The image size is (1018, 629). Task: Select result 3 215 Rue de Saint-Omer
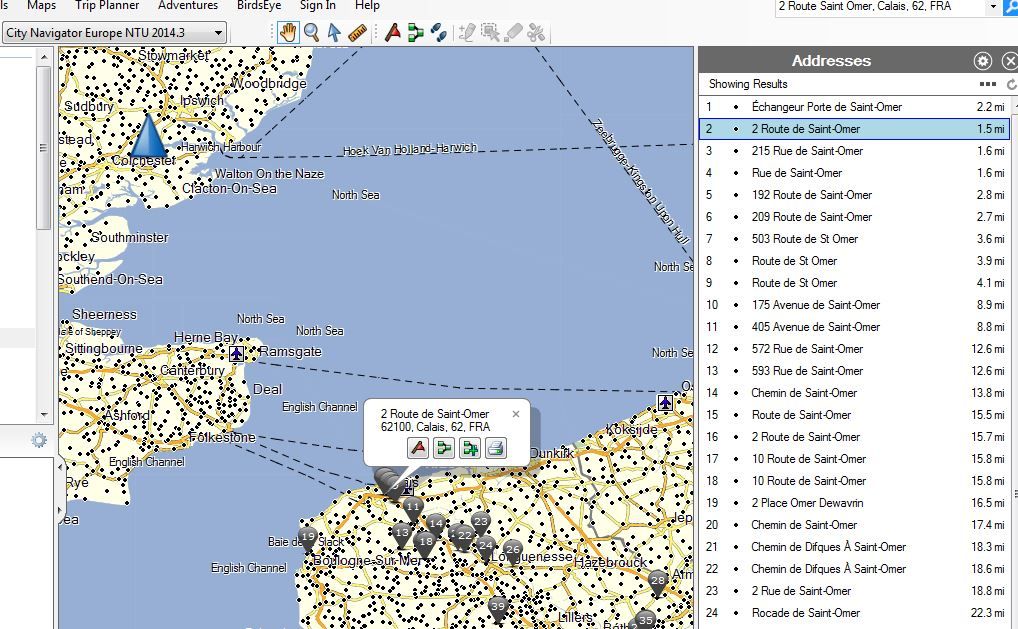tap(856, 151)
